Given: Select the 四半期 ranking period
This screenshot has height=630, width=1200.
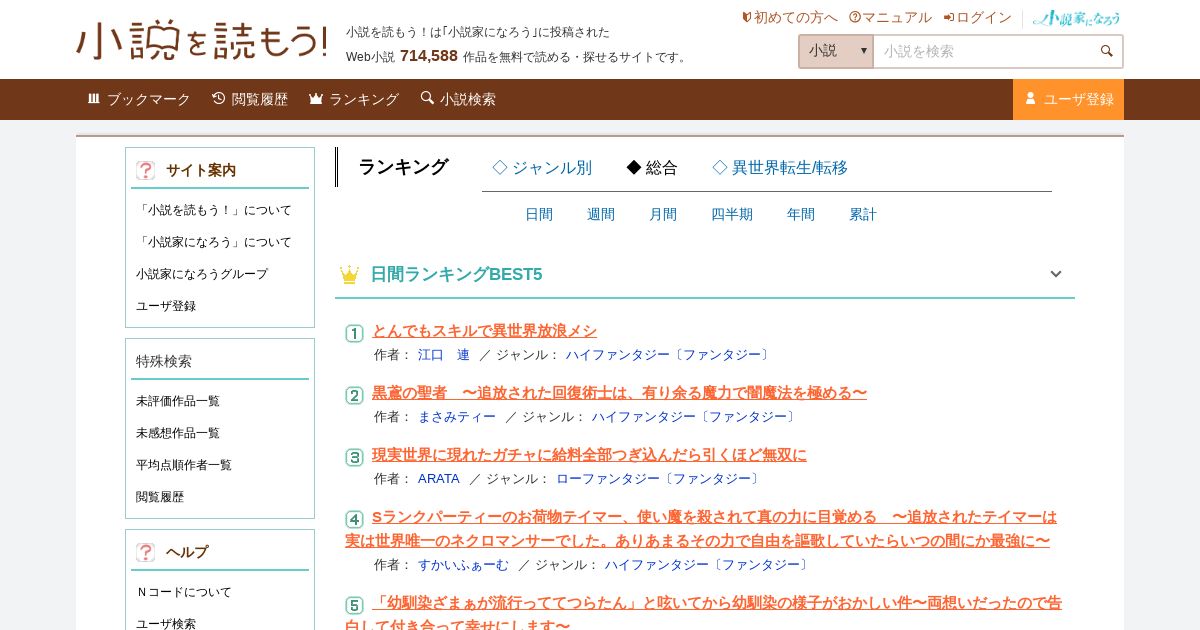Looking at the screenshot, I should (732, 214).
